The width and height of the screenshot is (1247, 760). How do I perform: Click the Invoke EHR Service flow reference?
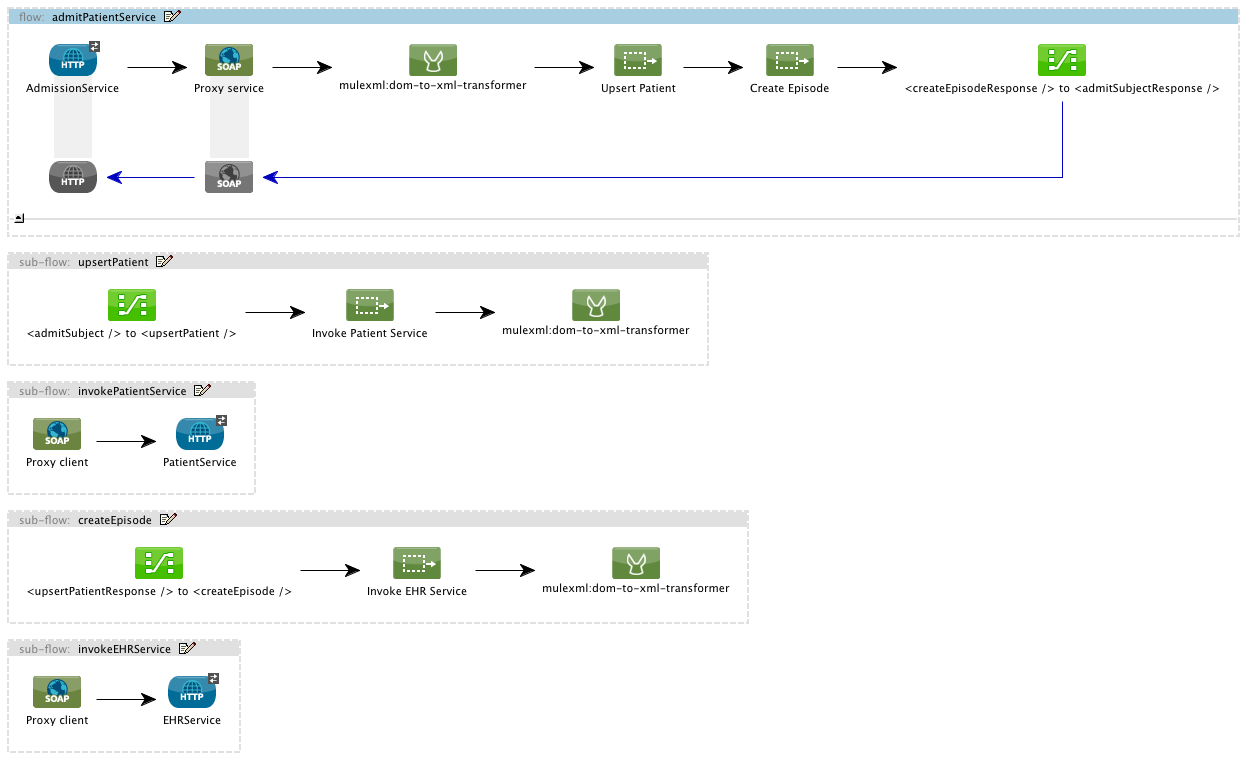[x=417, y=562]
